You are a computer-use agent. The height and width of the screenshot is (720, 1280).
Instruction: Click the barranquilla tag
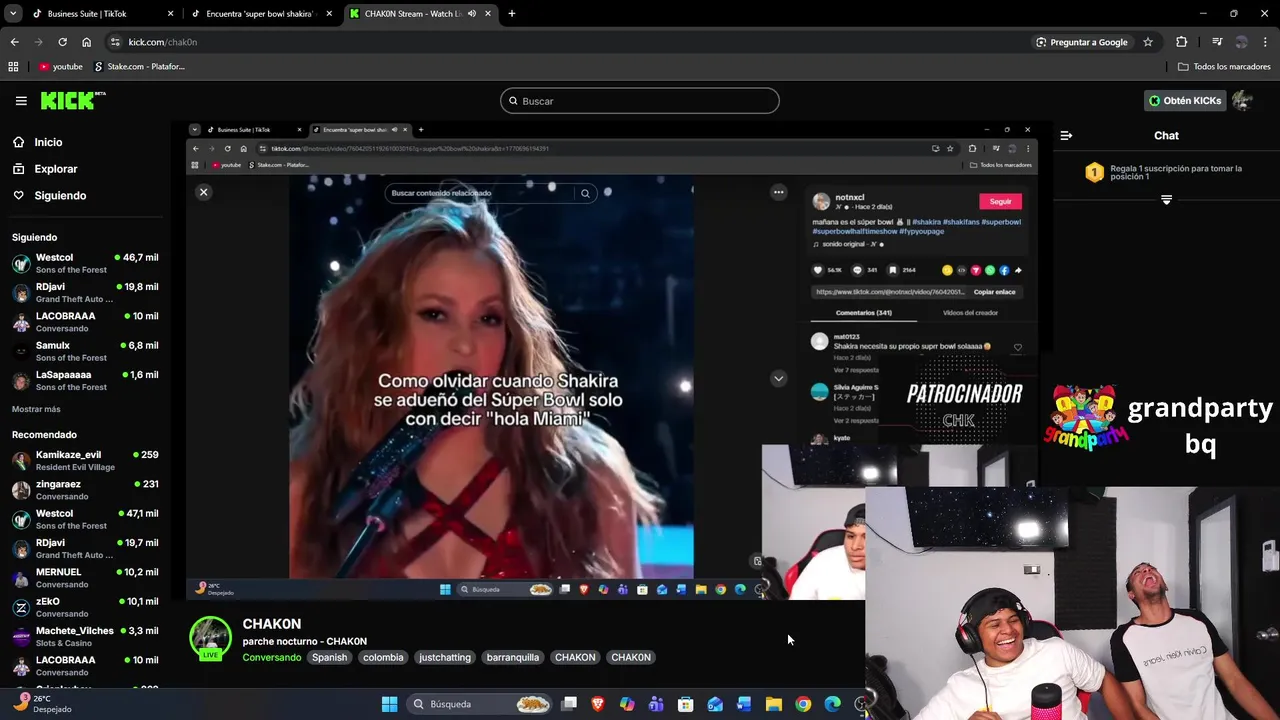tap(513, 657)
